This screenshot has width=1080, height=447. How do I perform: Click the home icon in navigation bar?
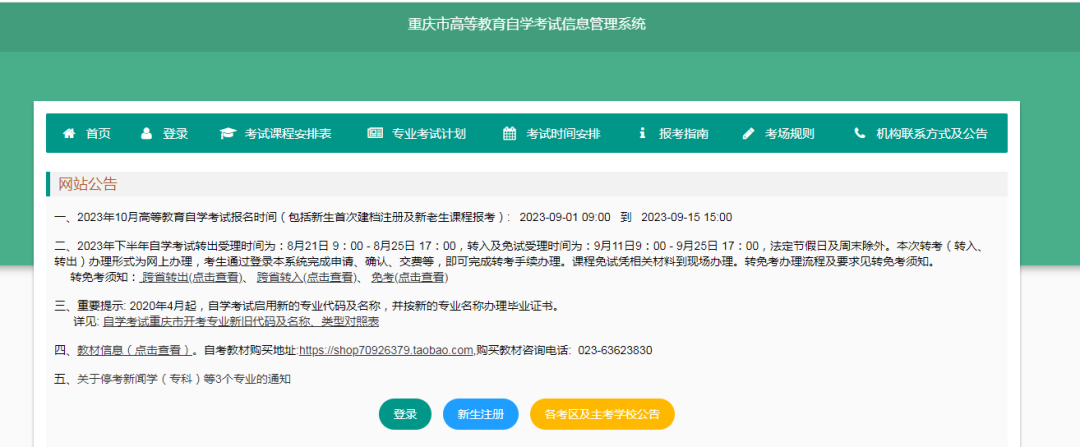coord(69,134)
